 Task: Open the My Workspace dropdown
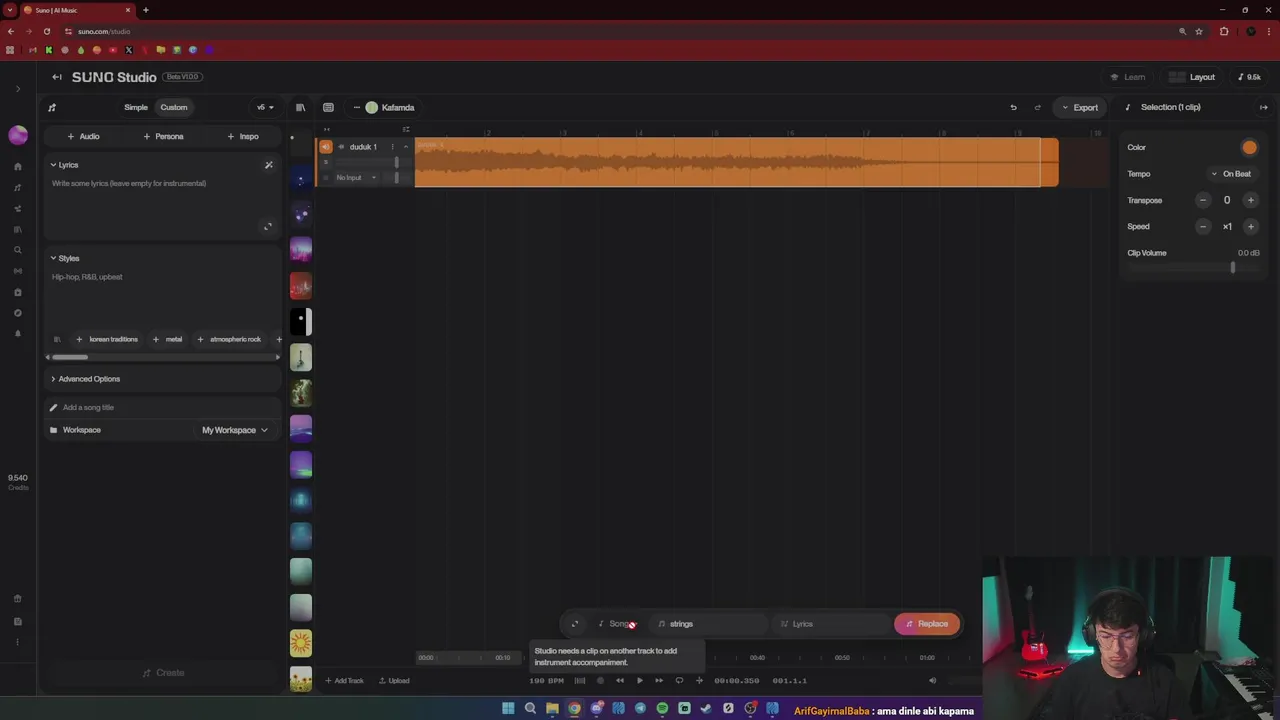click(x=235, y=430)
